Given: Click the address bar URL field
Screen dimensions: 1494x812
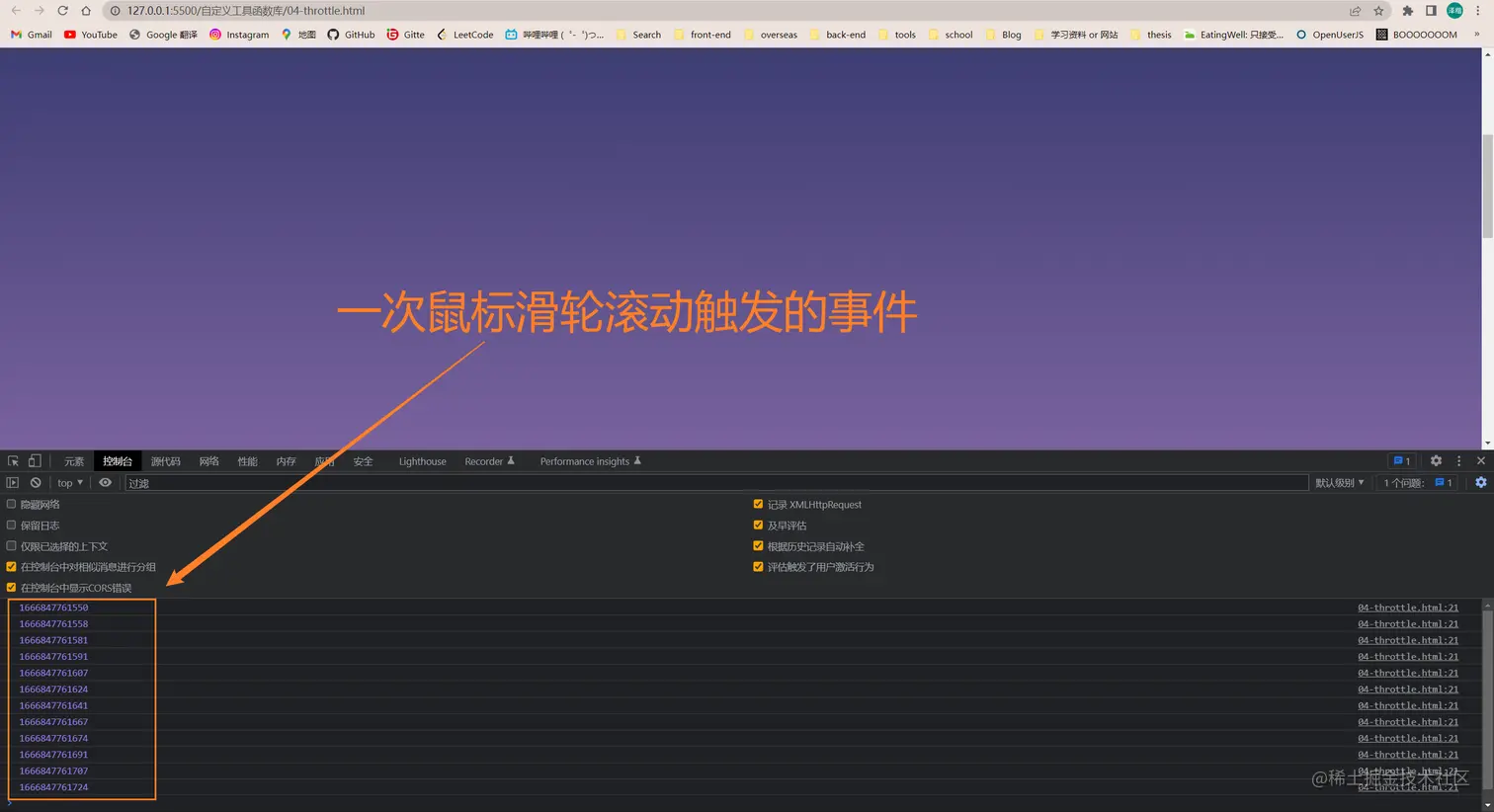Looking at the screenshot, I should (729, 11).
